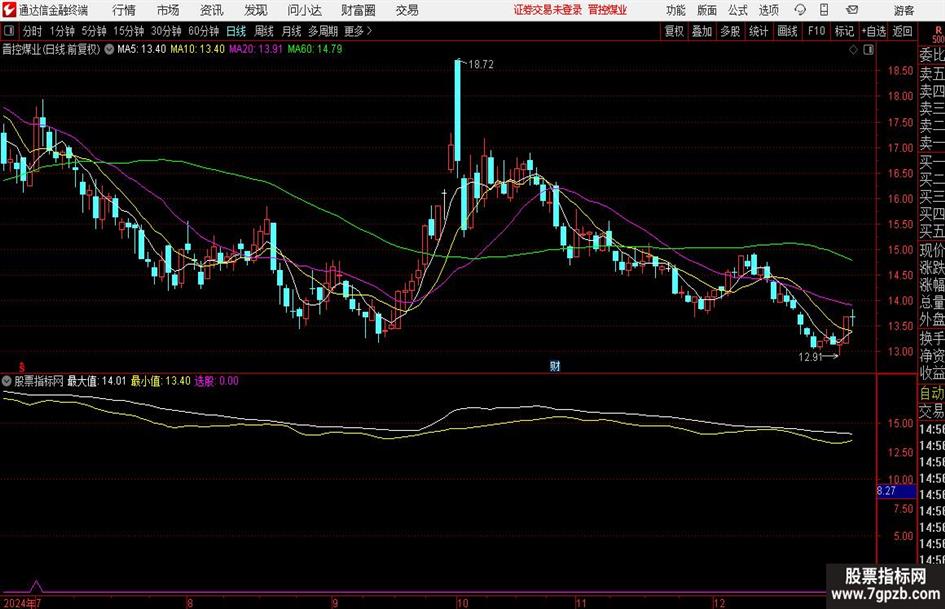Click the 游客 user account label
The width and height of the screenshot is (945, 609).
point(904,10)
